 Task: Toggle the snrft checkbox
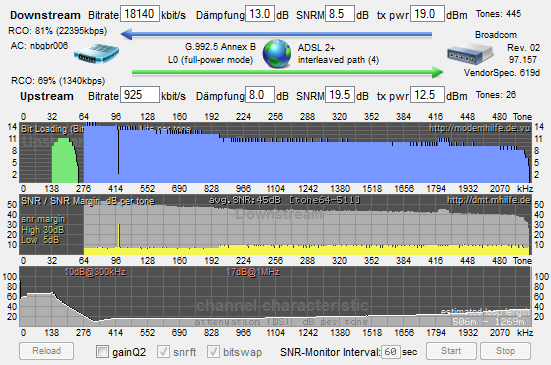tap(163, 351)
